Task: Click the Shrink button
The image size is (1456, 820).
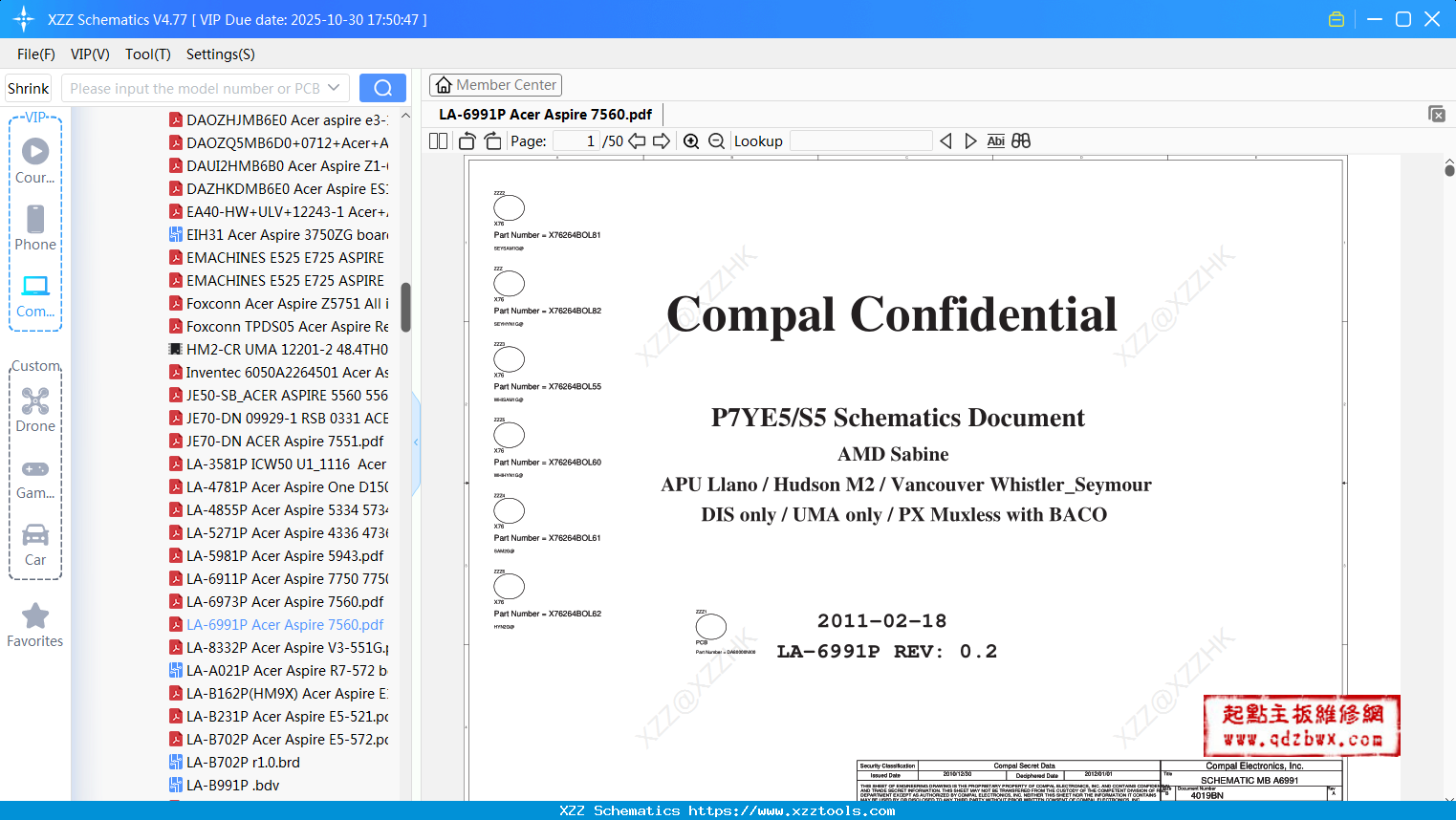Action: click(29, 88)
